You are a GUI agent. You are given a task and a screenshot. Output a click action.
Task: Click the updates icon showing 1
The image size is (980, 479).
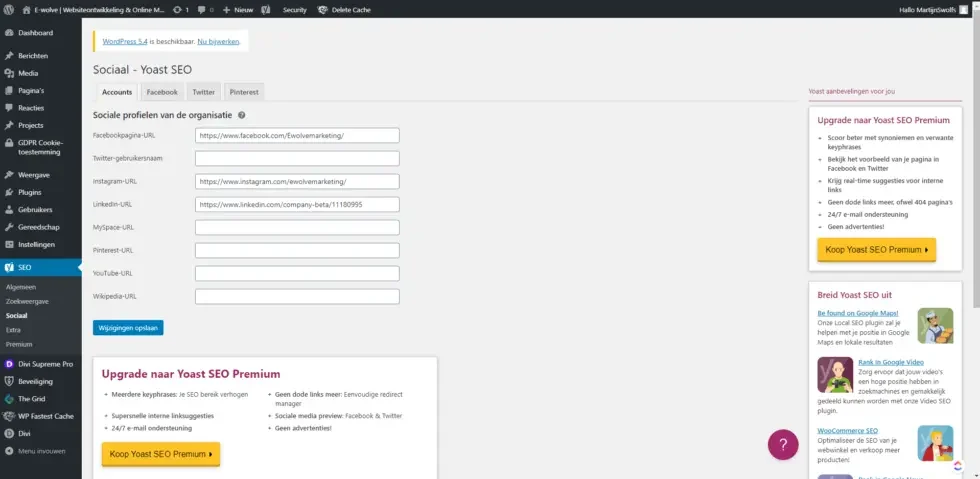click(178, 10)
